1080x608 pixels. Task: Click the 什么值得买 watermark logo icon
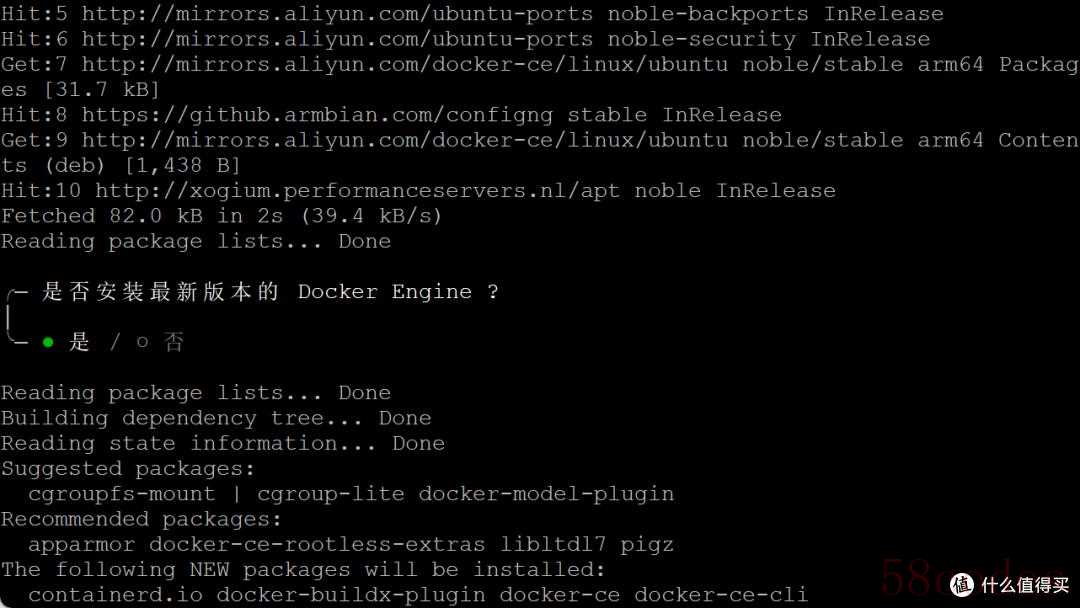(962, 585)
